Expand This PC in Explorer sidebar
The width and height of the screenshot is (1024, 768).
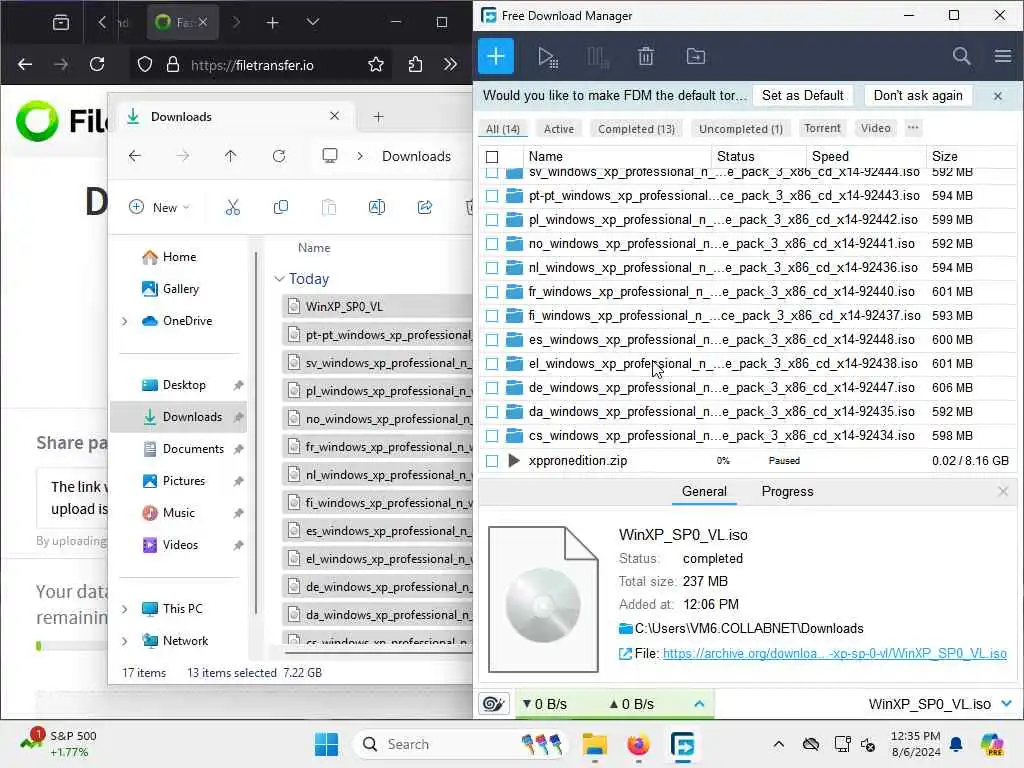point(125,609)
